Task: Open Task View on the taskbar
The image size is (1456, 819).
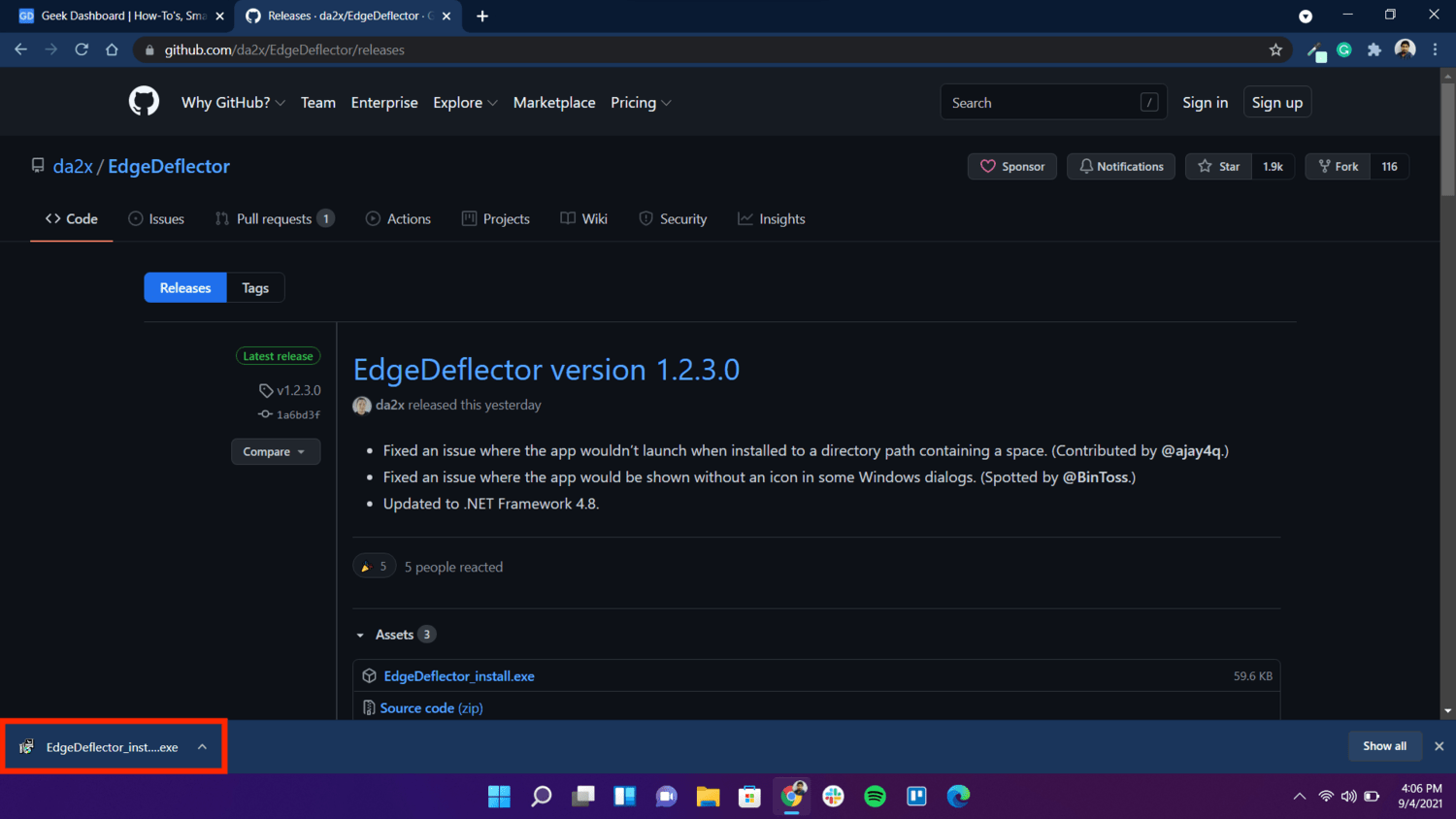Action: (582, 797)
